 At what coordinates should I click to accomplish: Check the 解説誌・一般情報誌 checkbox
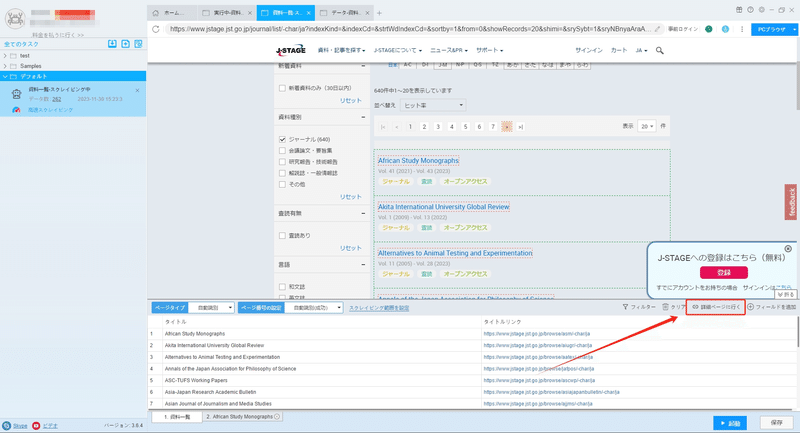282,173
